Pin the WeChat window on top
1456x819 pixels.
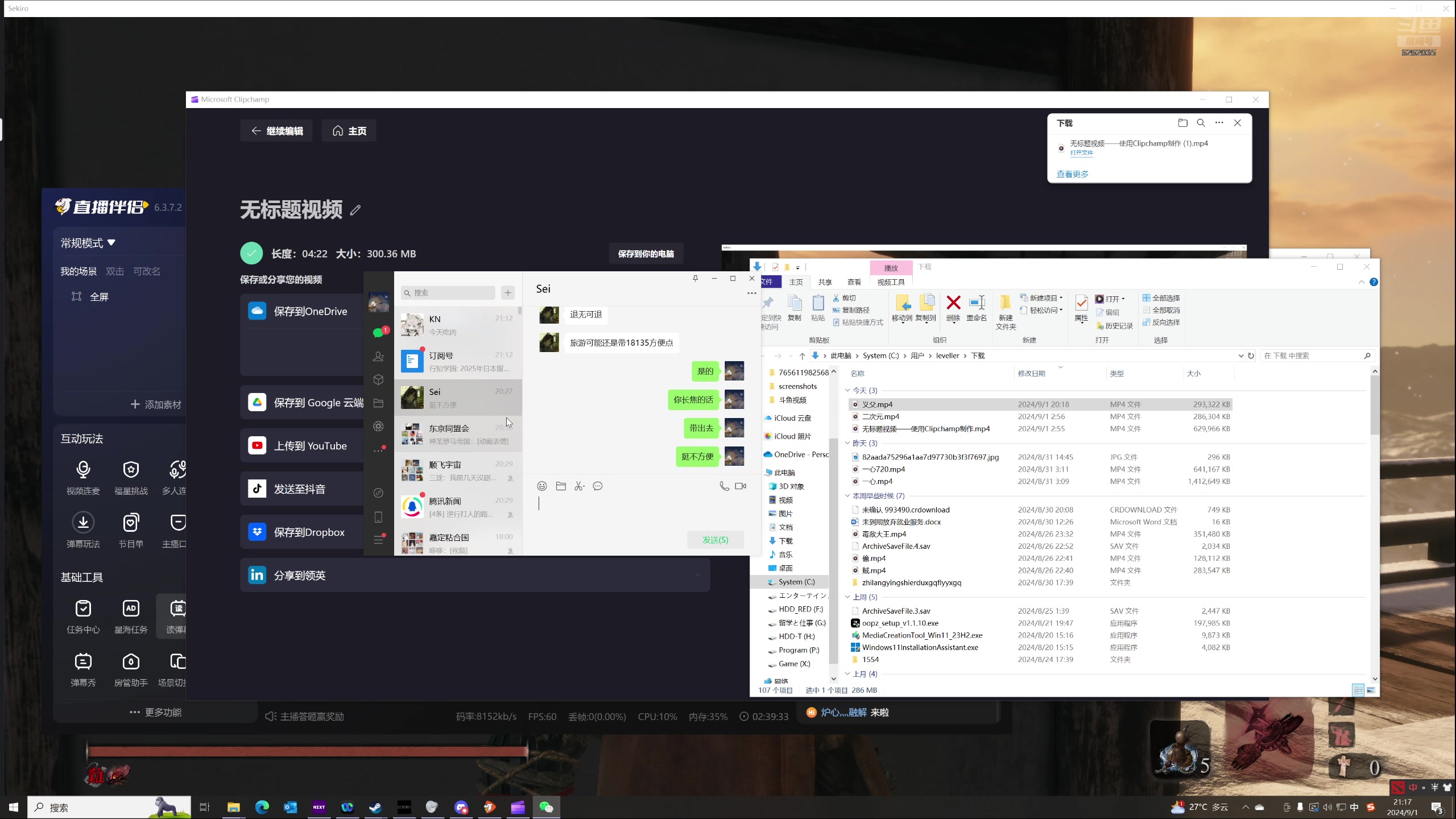pos(695,278)
